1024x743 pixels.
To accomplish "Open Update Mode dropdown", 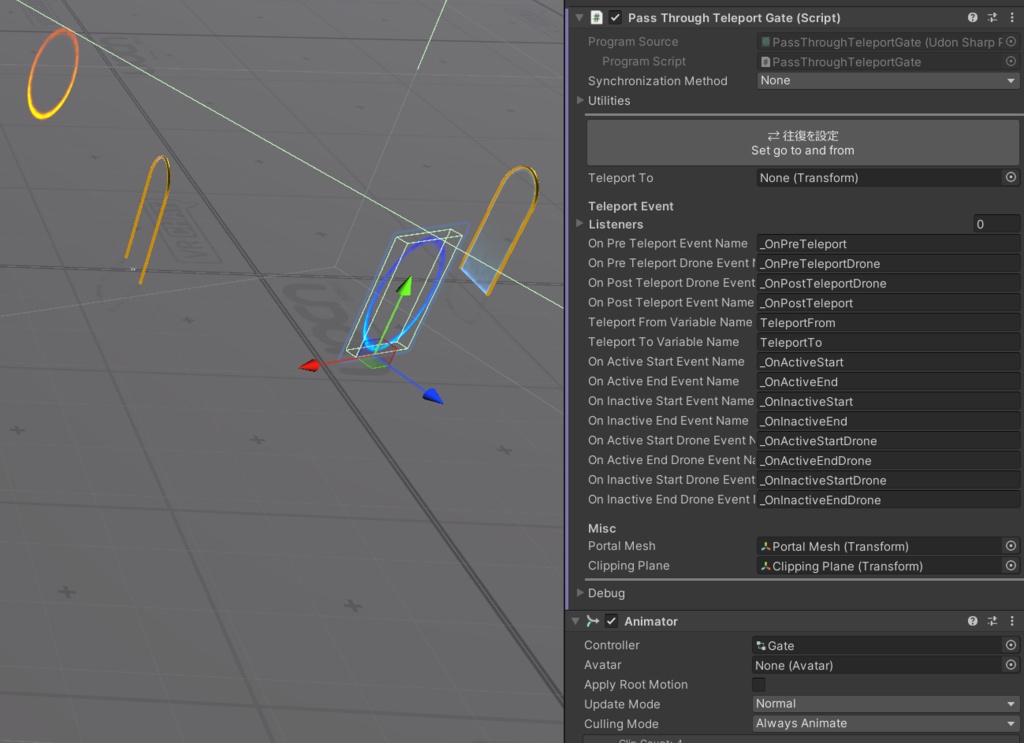I will pos(885,704).
